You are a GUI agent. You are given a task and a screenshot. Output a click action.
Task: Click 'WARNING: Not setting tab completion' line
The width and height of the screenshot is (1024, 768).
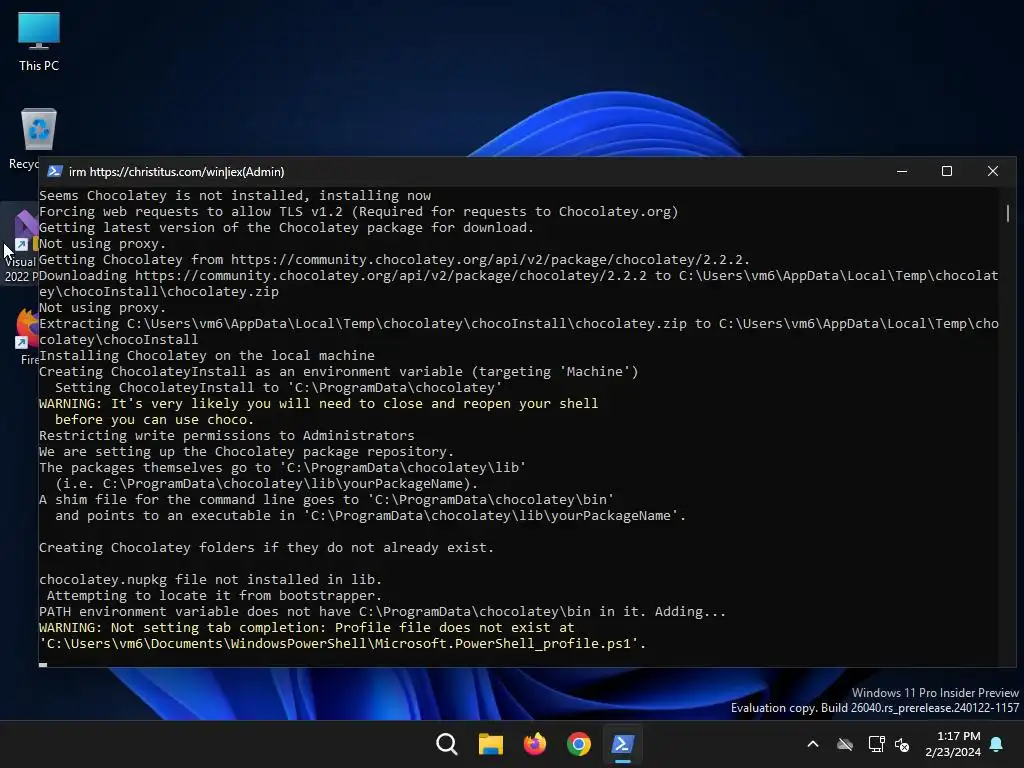point(307,628)
